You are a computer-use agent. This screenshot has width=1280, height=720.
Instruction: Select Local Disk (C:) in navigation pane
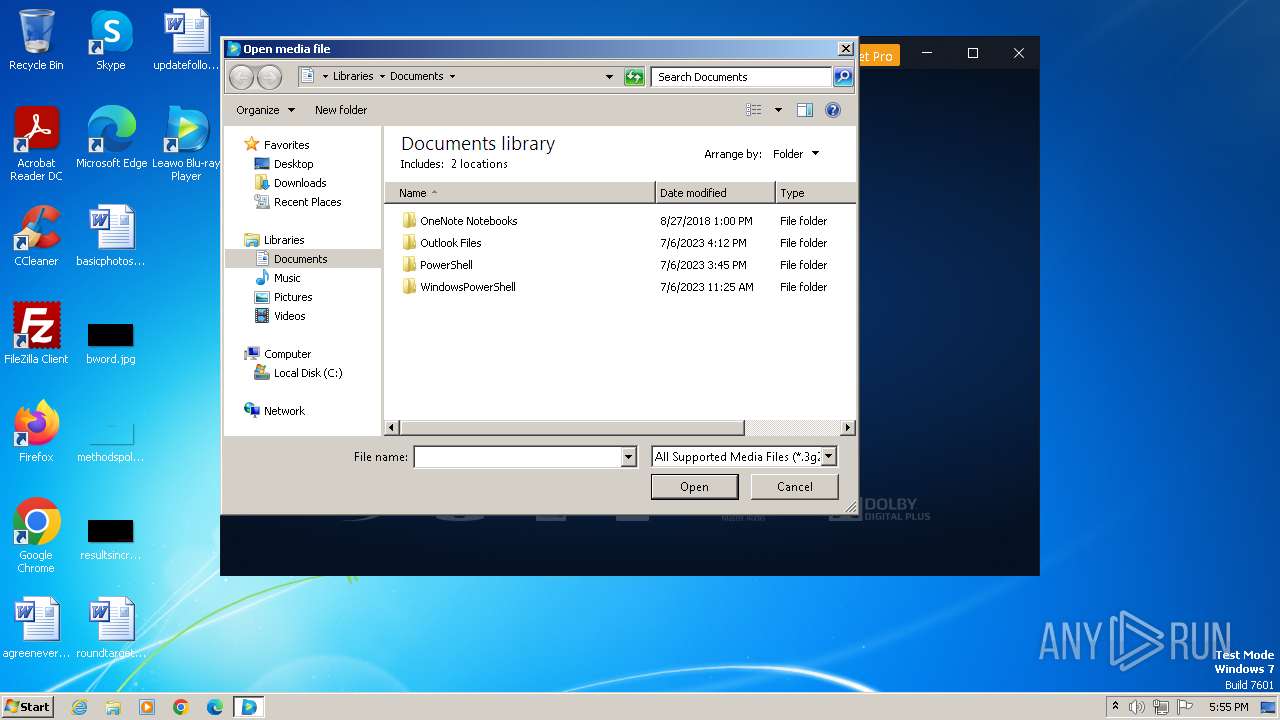(307, 373)
